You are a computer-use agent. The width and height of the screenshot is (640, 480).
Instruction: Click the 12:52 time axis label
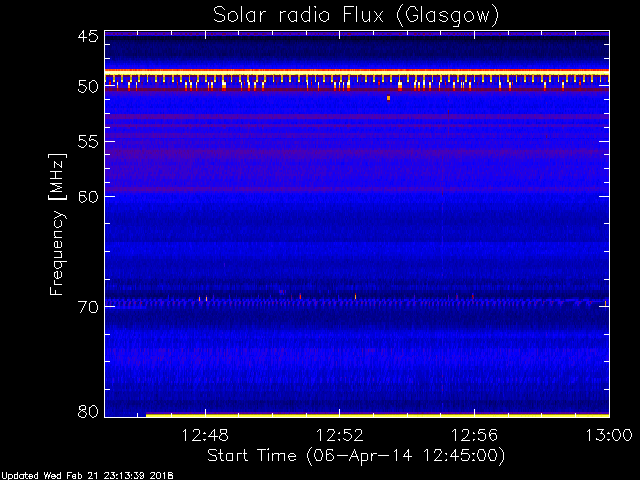340,435
